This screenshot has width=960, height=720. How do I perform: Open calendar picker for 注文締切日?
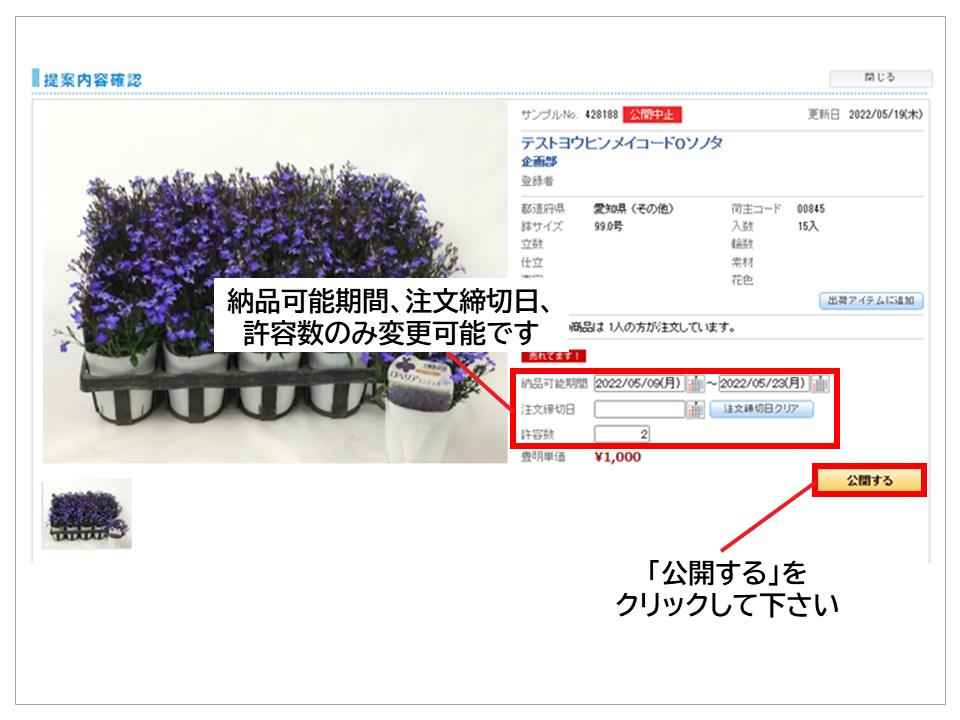point(695,409)
